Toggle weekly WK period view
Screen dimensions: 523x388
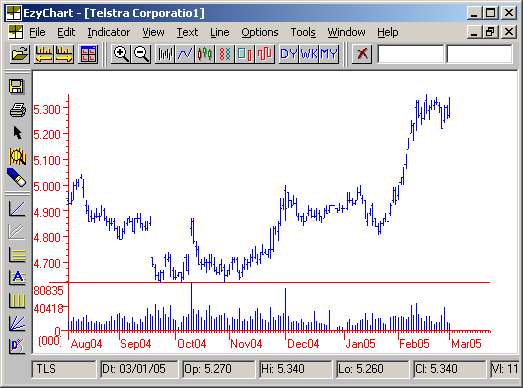(309, 54)
